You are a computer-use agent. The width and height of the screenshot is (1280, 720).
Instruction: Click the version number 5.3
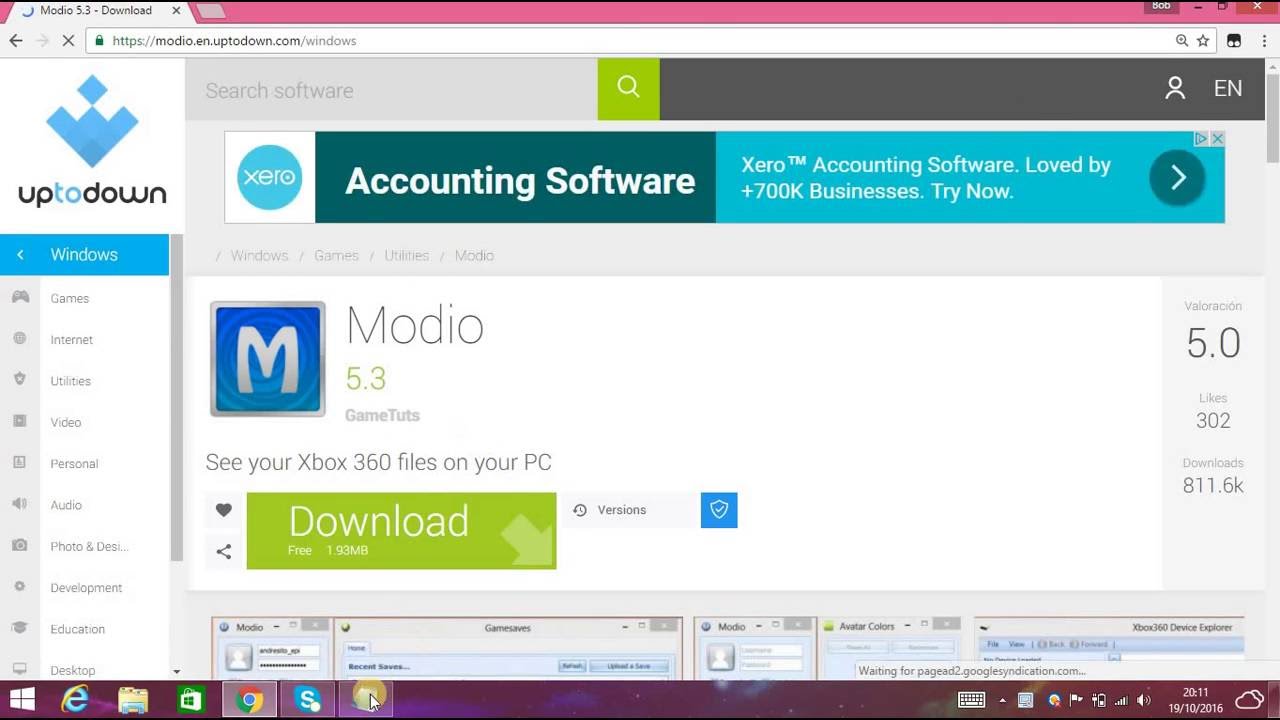tap(365, 378)
